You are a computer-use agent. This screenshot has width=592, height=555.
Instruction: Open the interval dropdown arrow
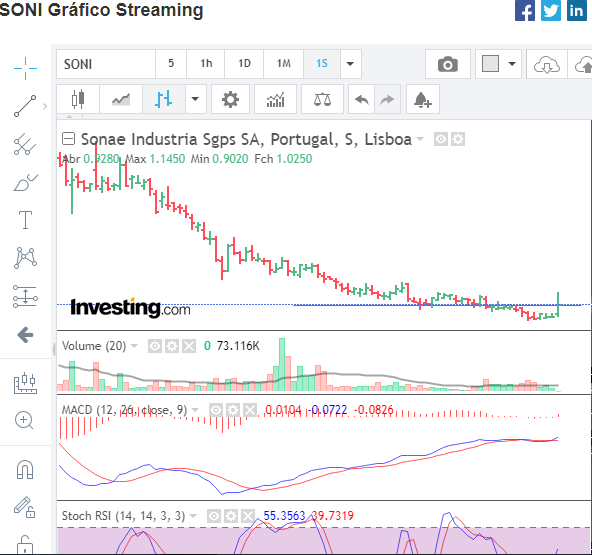point(350,63)
